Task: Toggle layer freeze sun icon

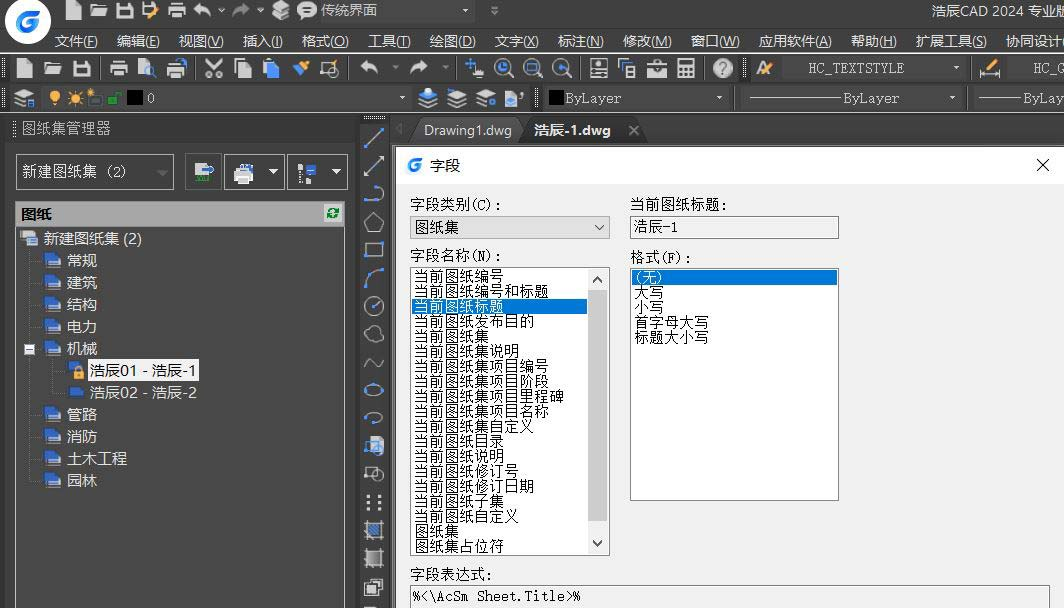Action: (x=75, y=98)
